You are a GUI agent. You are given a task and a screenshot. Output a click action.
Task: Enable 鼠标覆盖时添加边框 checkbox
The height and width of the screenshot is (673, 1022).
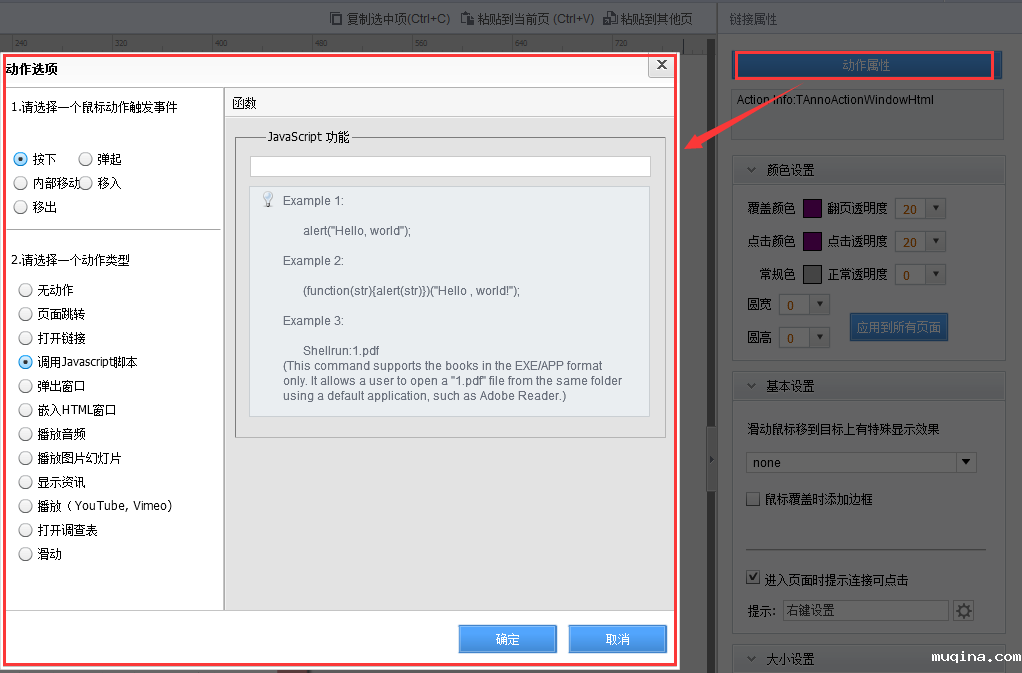click(x=753, y=499)
